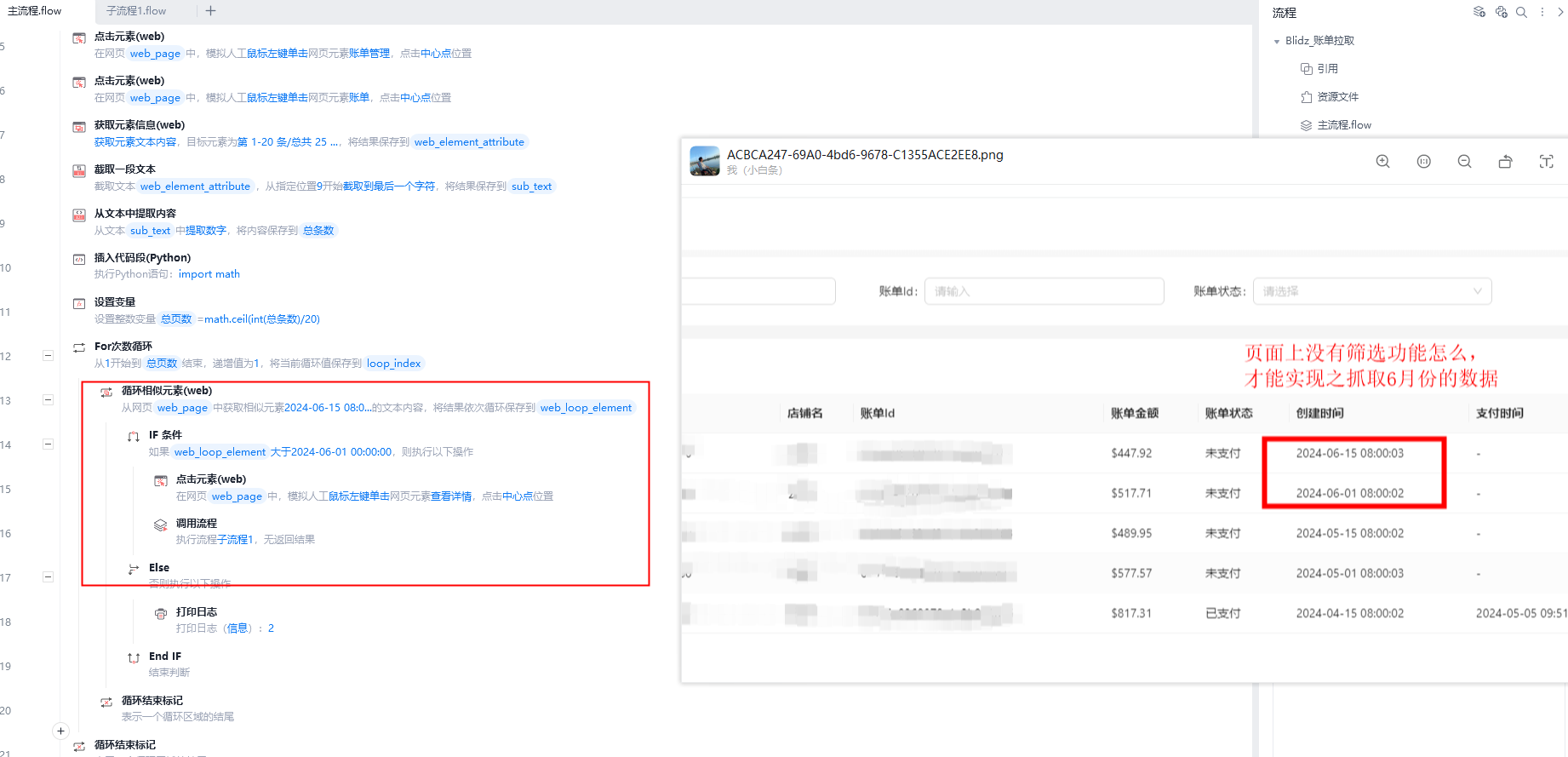The image size is (1568, 757).
Task: Open 资源文件 in the project tree
Action: (1337, 97)
